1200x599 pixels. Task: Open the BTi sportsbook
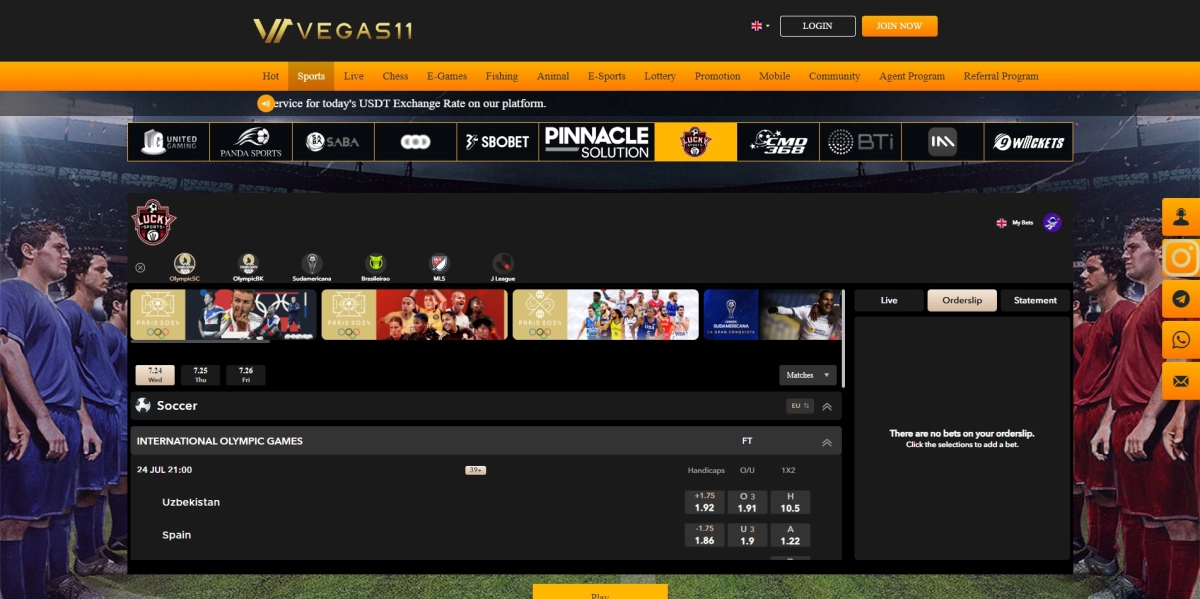[x=859, y=142]
